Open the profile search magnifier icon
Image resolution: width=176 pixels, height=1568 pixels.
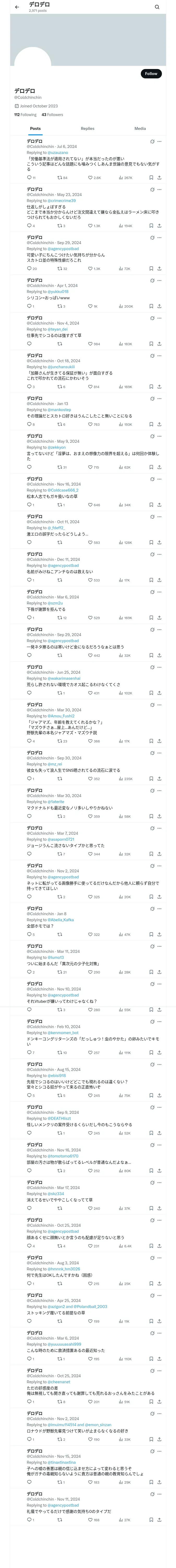tap(157, 7)
